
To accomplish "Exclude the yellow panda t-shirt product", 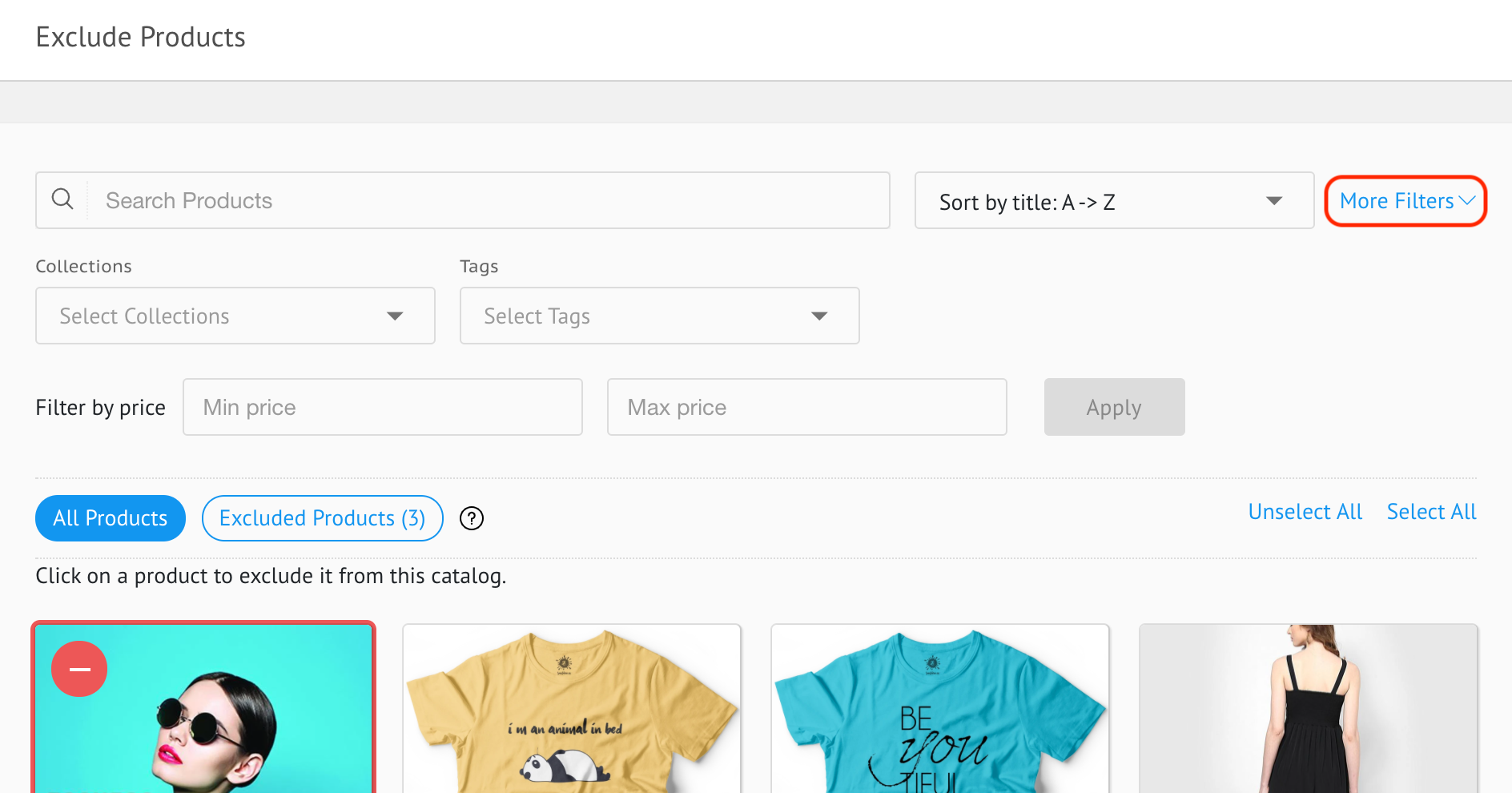I will click(x=572, y=709).
